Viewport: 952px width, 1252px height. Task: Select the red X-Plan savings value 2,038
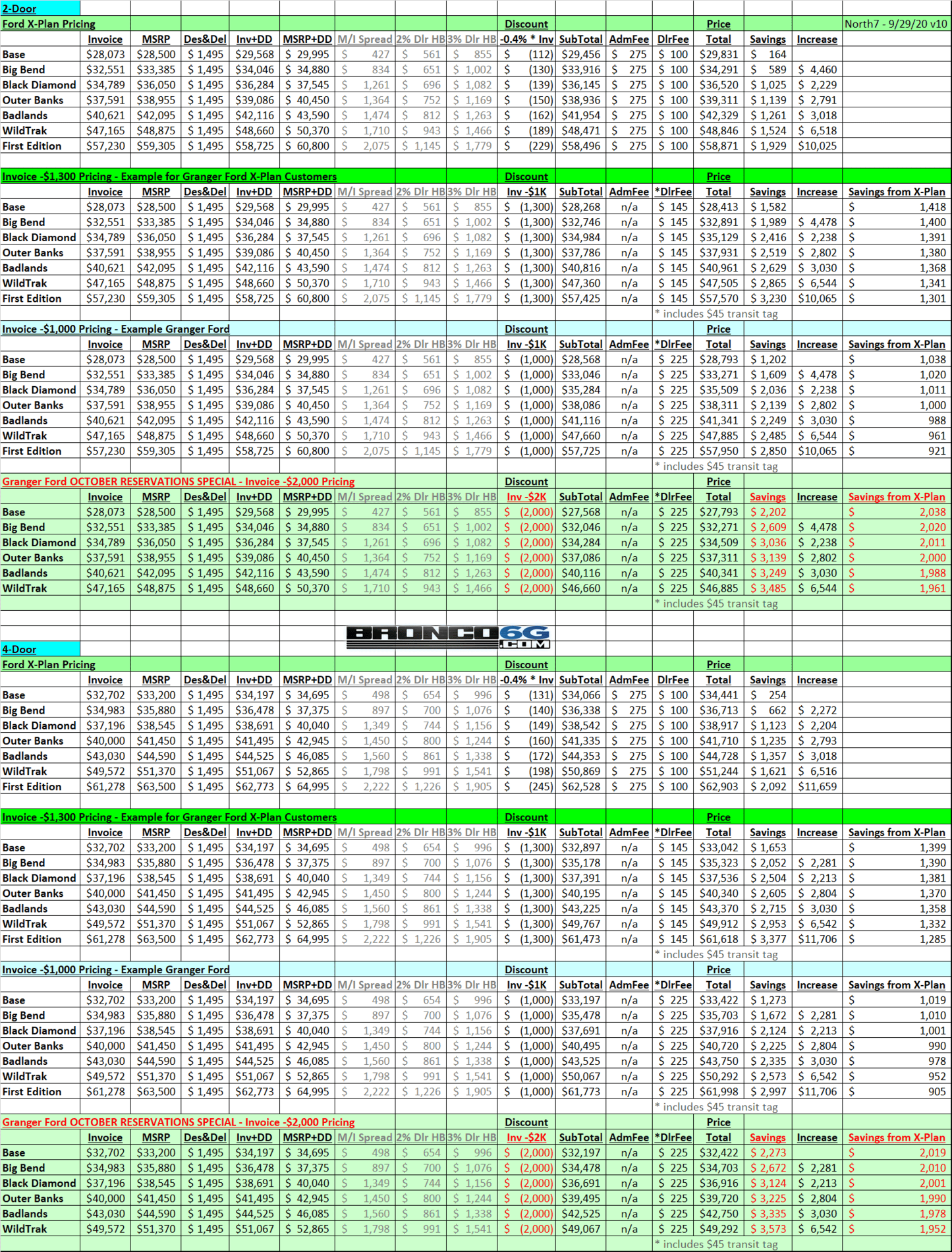tap(897, 512)
